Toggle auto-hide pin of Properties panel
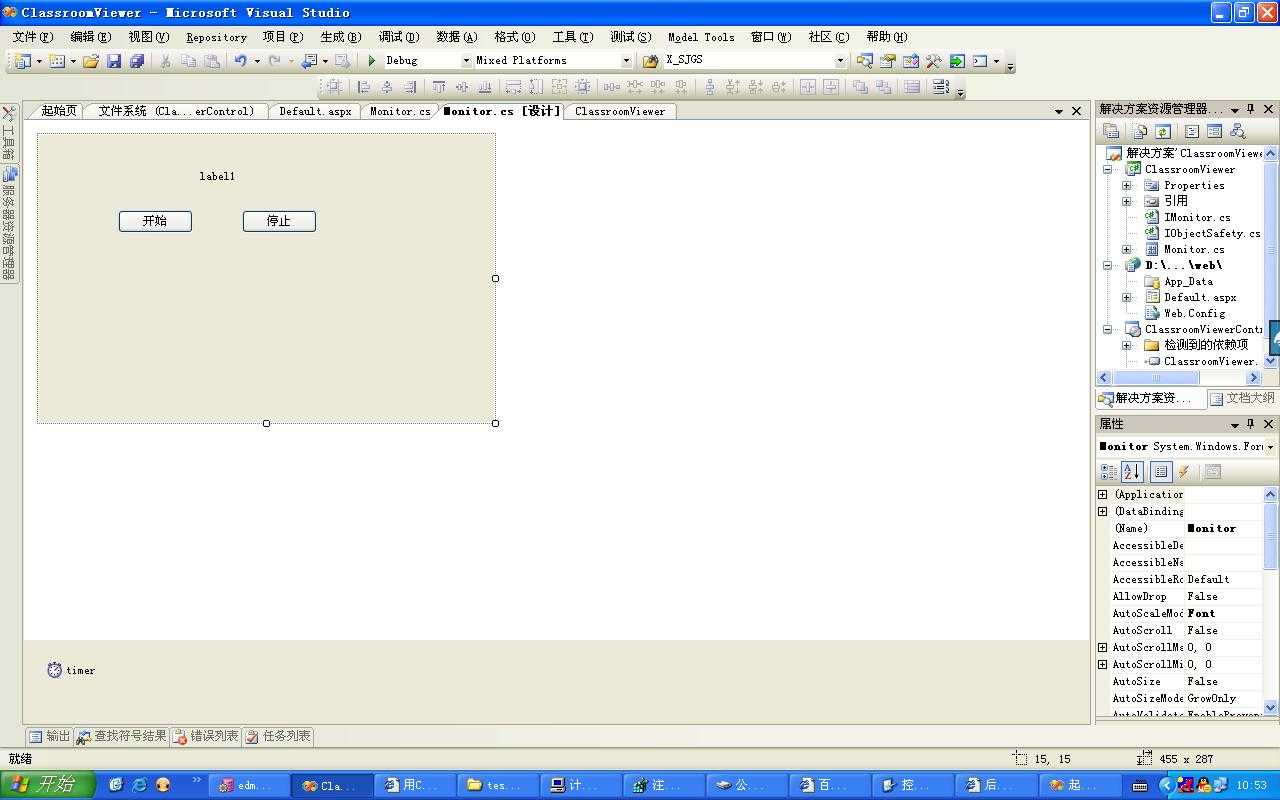The image size is (1280, 800). (1250, 424)
